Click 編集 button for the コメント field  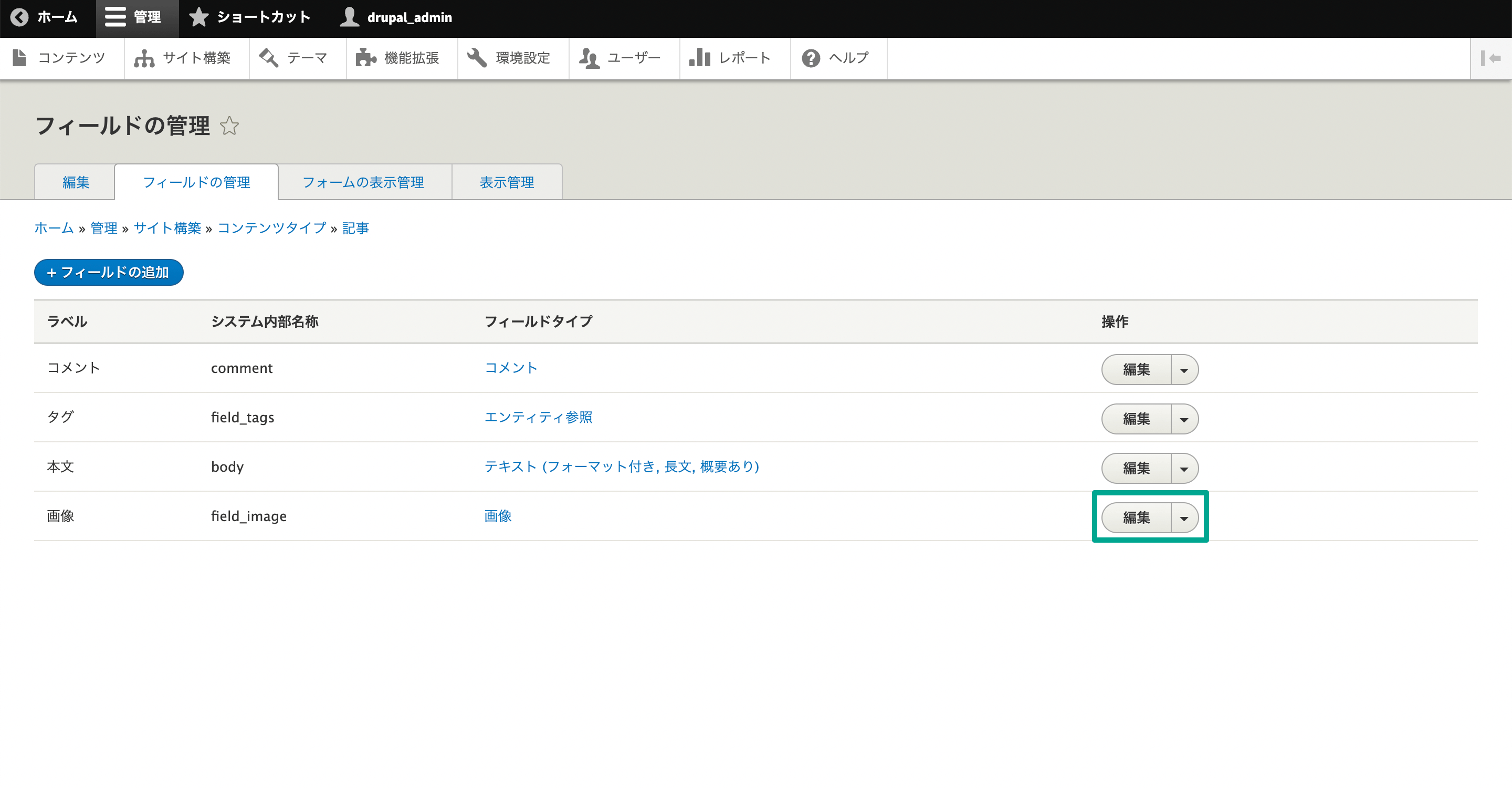1136,370
